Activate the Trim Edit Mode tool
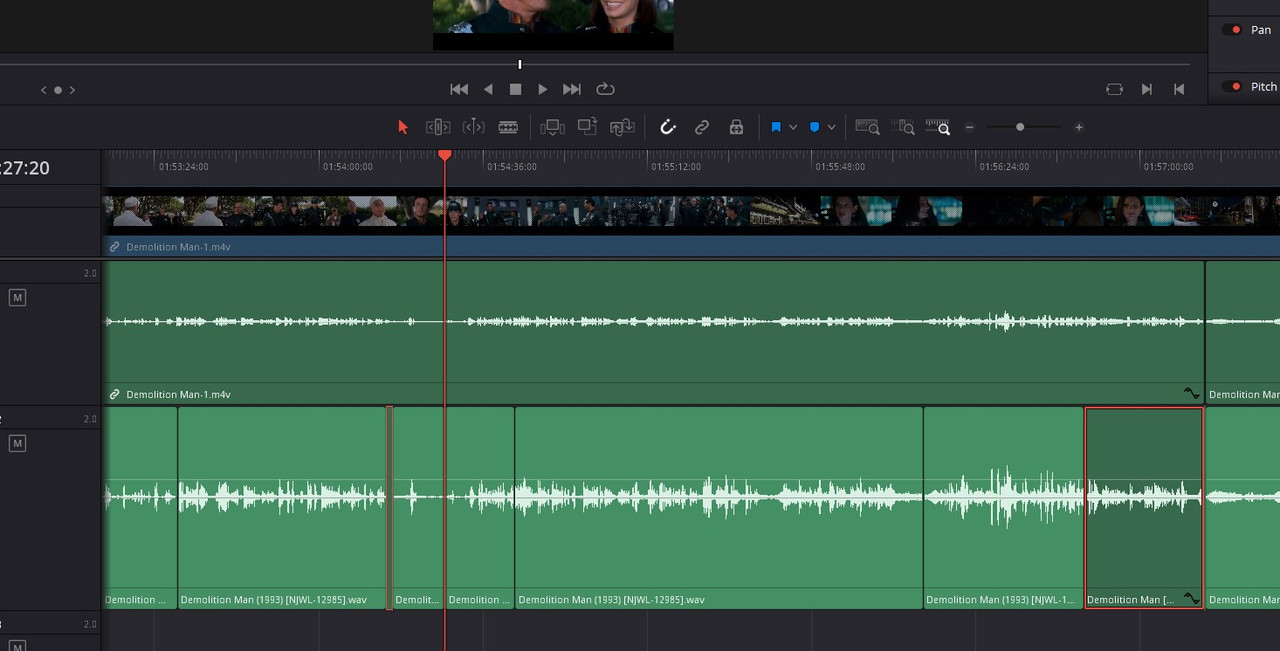Screen dimensions: 1280x651 point(438,127)
